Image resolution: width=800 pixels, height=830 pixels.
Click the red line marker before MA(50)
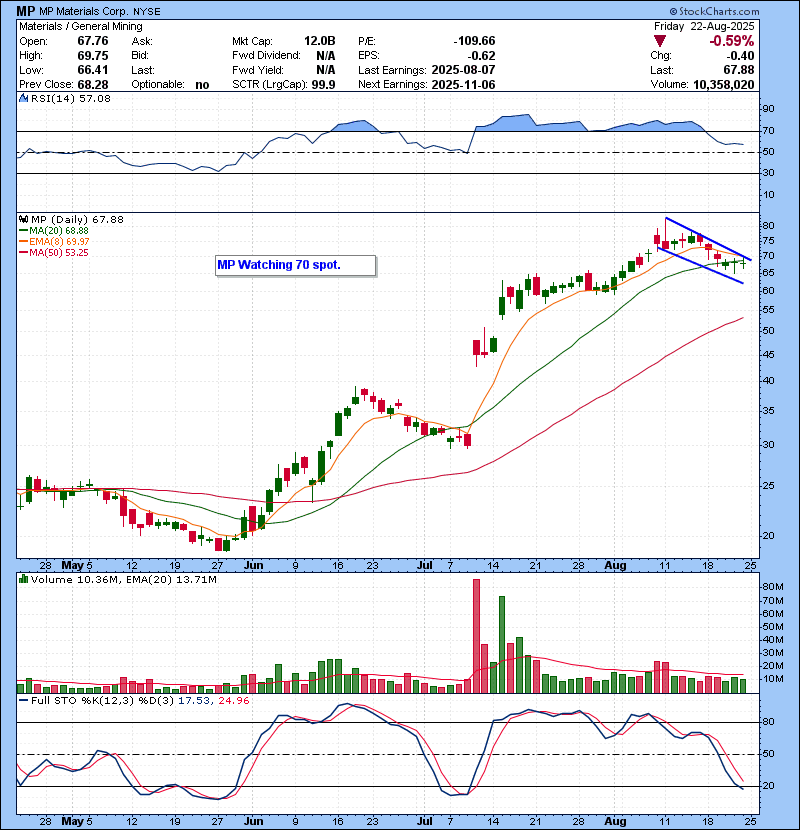pos(23,253)
